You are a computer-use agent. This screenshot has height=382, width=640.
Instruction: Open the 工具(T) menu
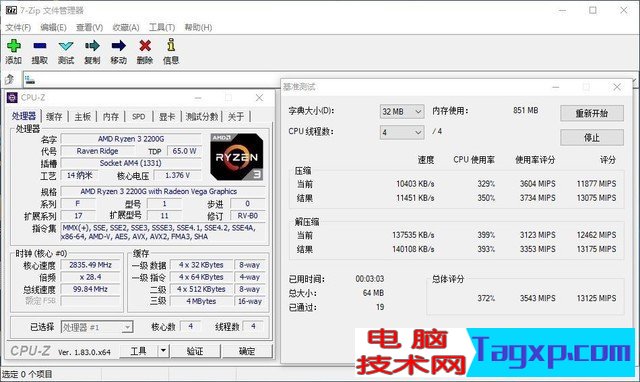[162, 27]
